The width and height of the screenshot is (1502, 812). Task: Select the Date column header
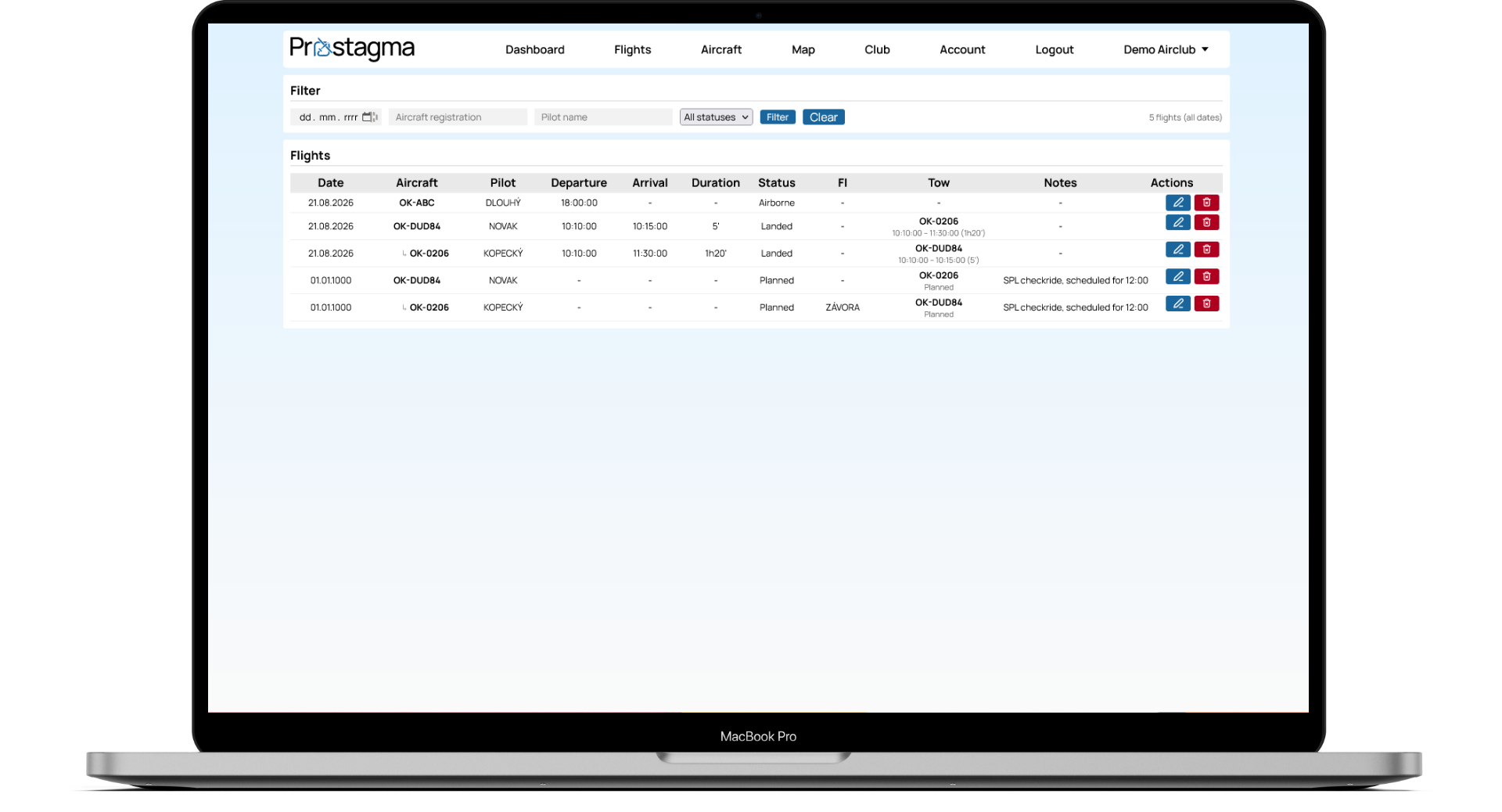pos(330,182)
